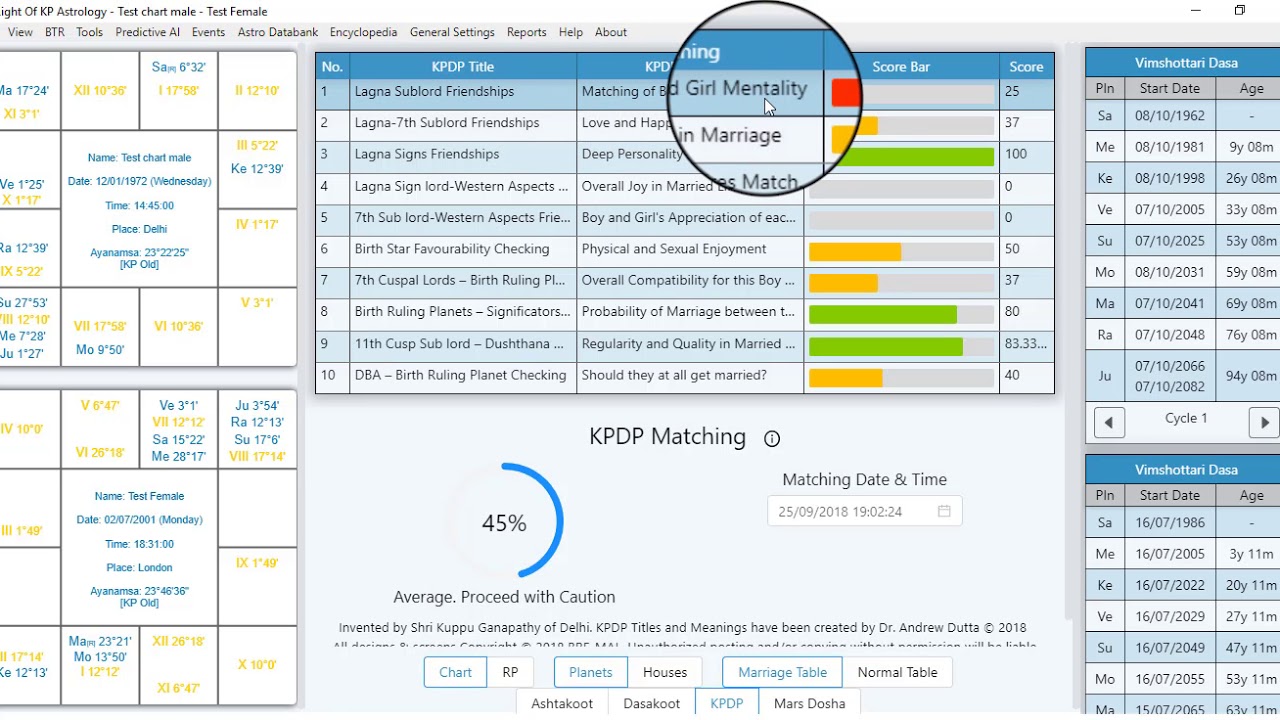Viewport: 1280px width, 720px height.
Task: Open the calendar icon in Matching Date field
Action: (x=943, y=511)
